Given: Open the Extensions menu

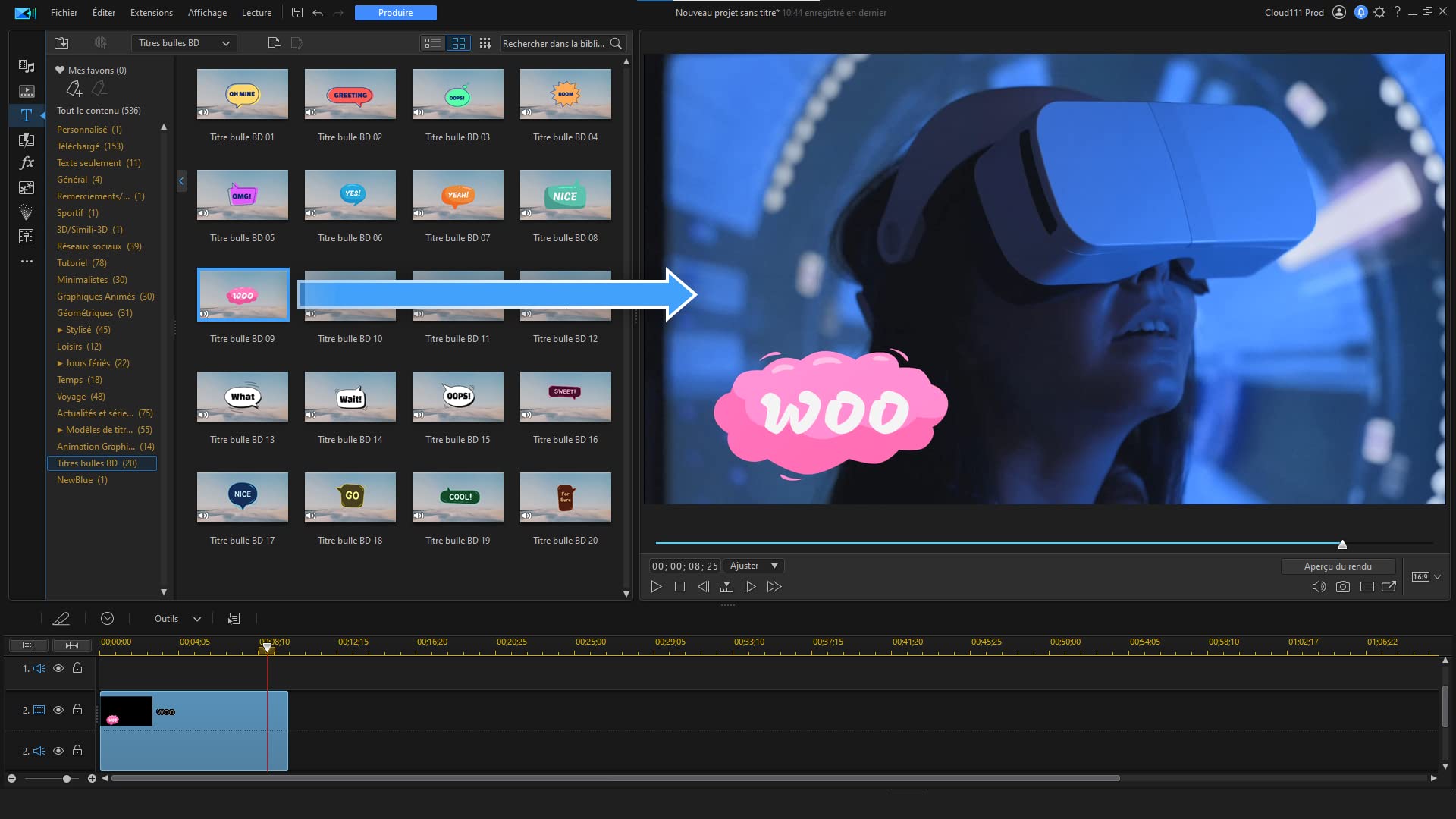Looking at the screenshot, I should (x=152, y=13).
